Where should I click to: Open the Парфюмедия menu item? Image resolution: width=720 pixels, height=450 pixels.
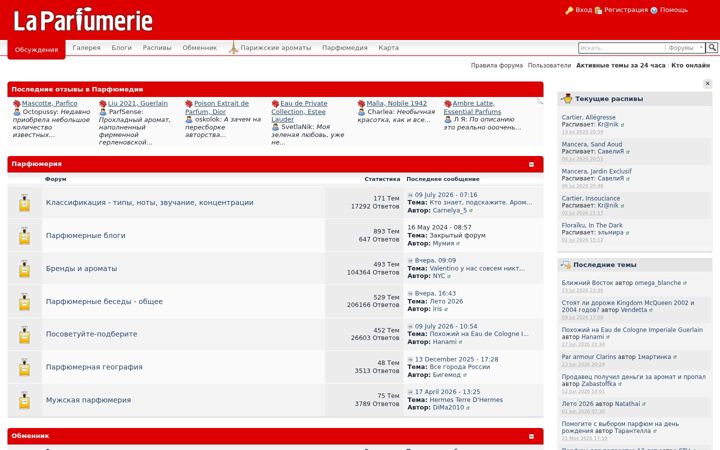[x=344, y=47]
